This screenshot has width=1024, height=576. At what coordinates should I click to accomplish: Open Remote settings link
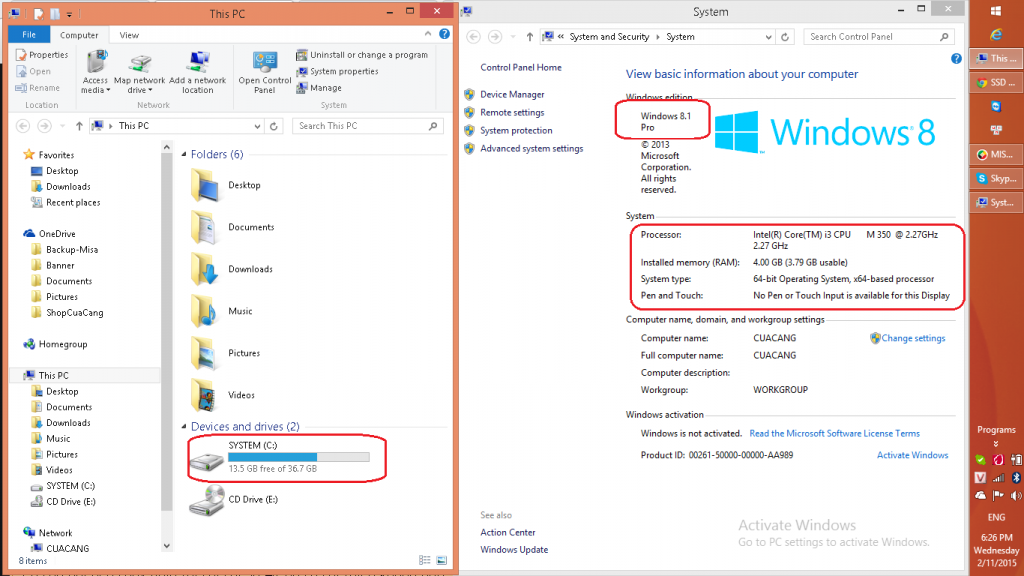(x=512, y=113)
